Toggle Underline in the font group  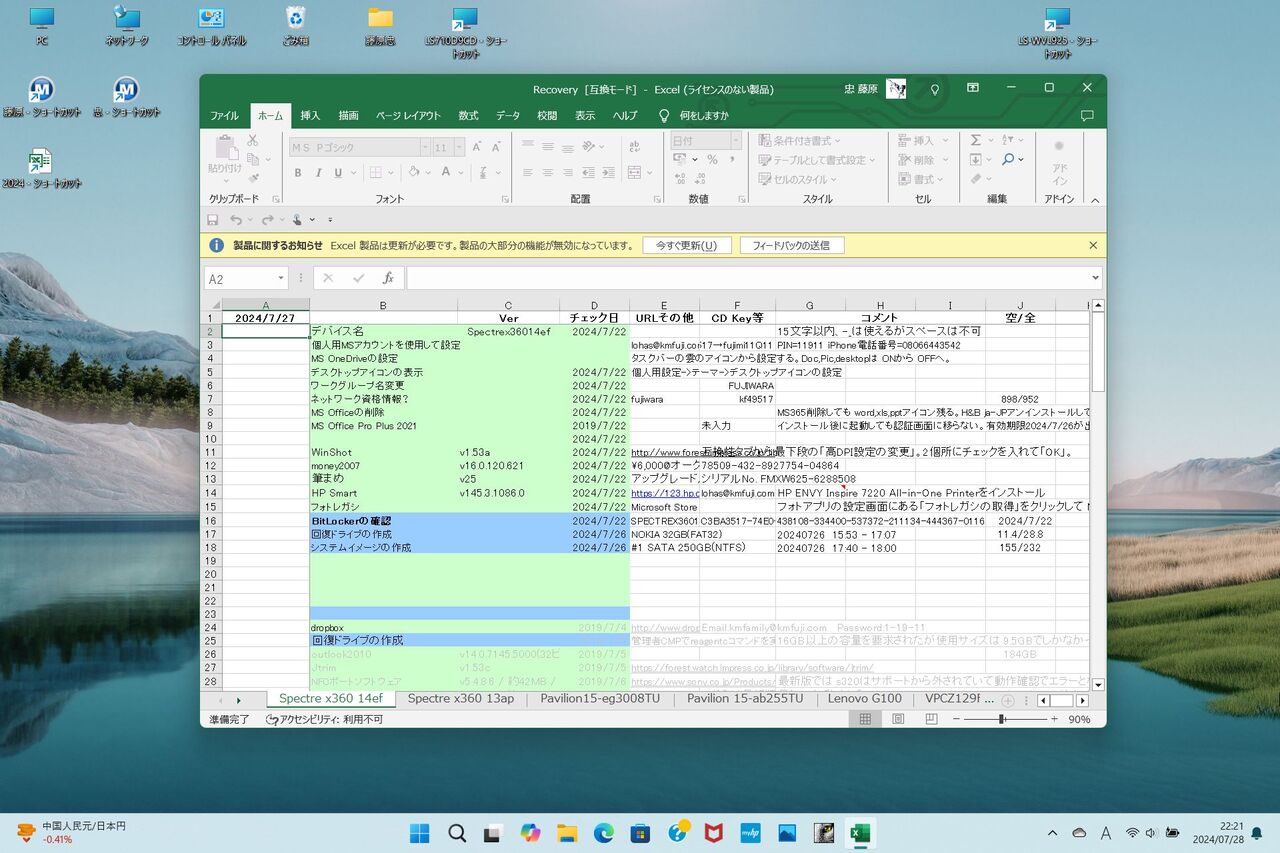(x=338, y=173)
